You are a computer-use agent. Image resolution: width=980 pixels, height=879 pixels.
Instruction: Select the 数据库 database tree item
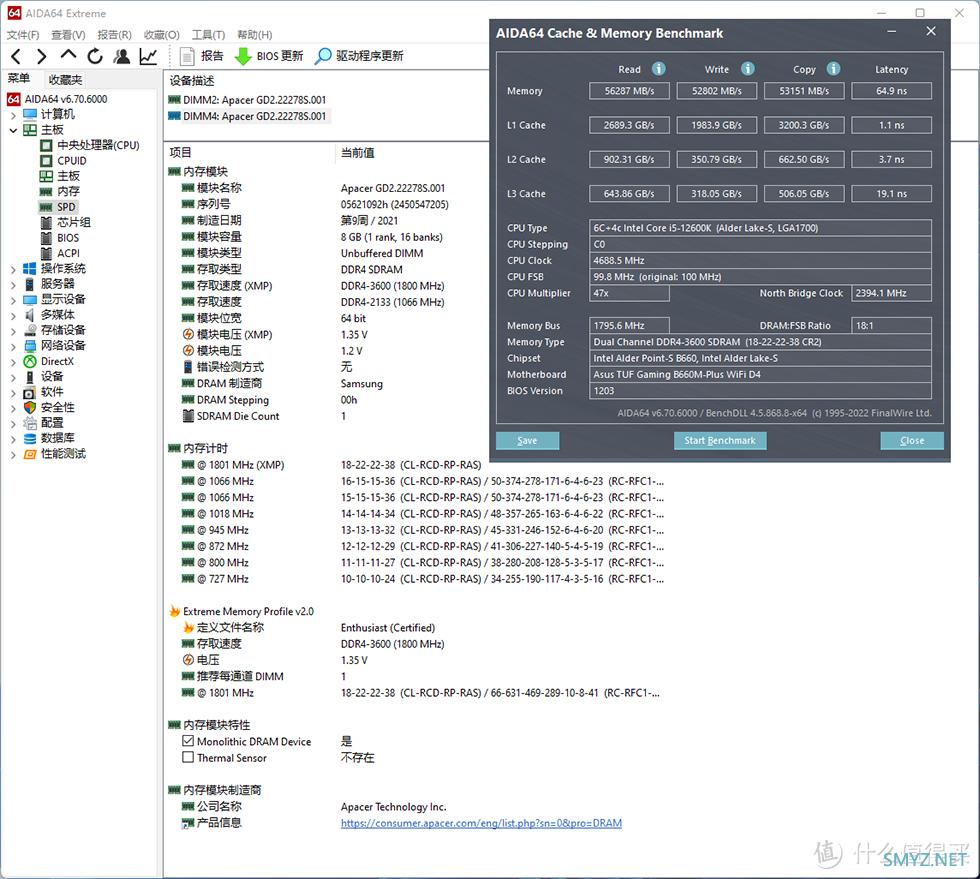(49, 438)
